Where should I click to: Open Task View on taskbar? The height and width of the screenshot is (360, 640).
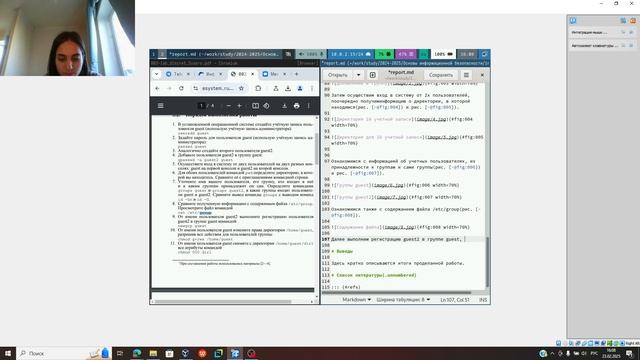(x=120, y=353)
